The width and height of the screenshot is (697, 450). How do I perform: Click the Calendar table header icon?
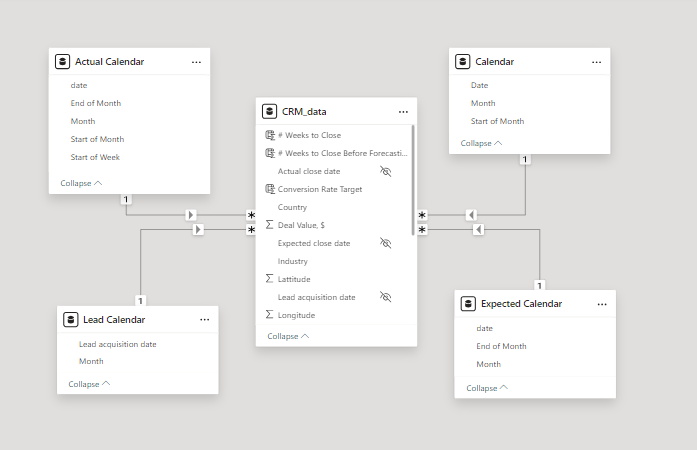pyautogui.click(x=462, y=62)
